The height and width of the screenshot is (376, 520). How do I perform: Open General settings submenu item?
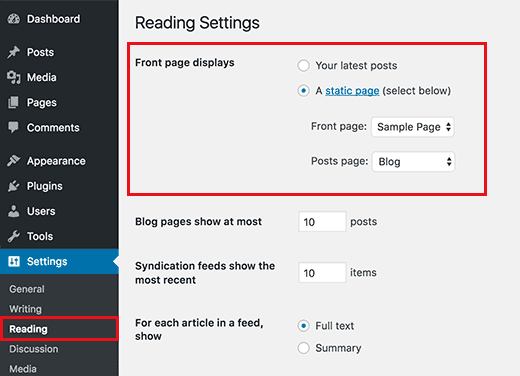[x=27, y=289]
